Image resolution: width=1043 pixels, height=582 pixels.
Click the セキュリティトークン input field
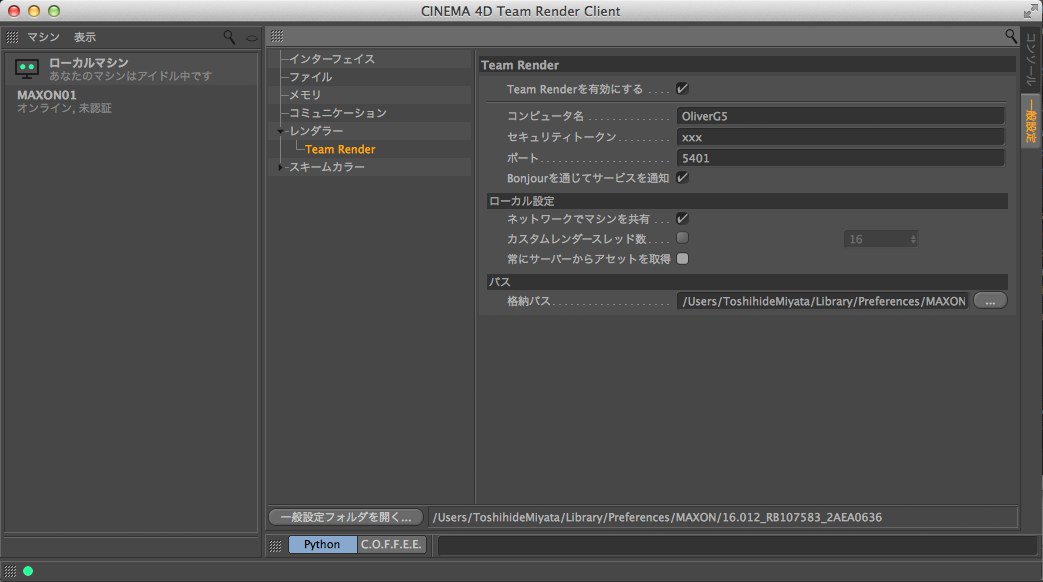[840, 137]
